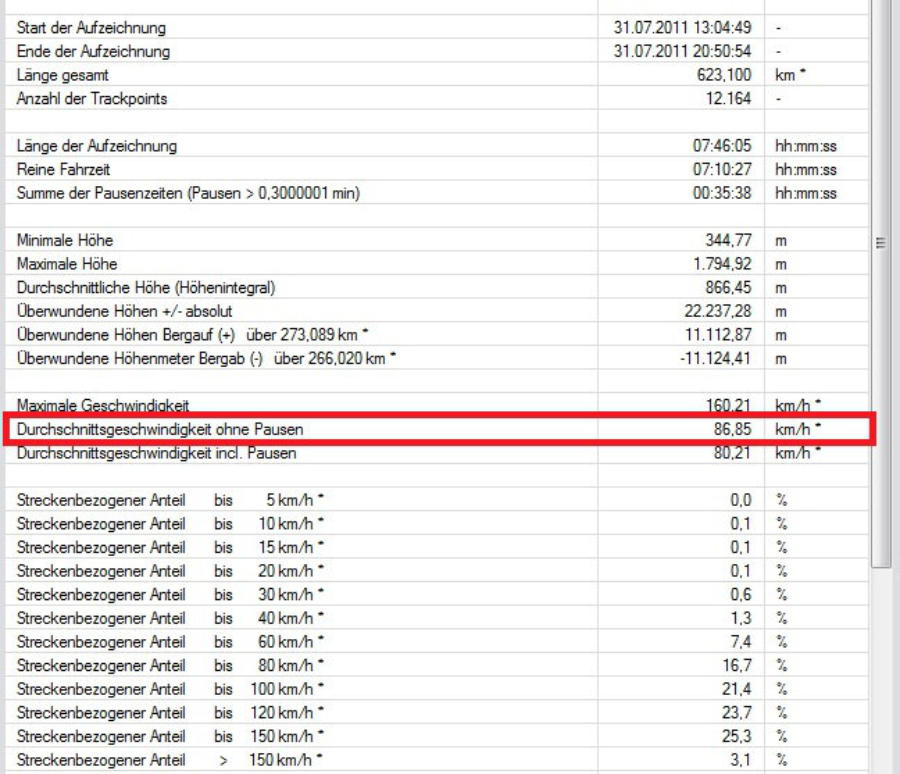The image size is (900, 774).
Task: Select 'Anzahl der Trackpoints' label
Action: coord(92,98)
